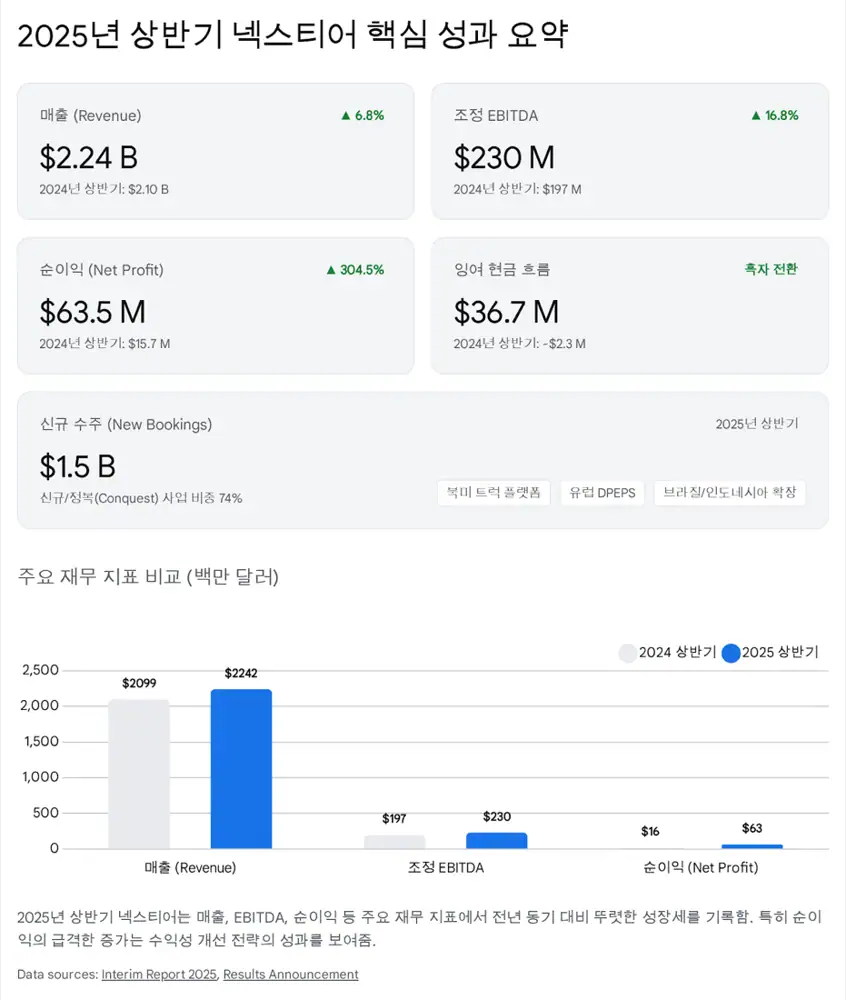The width and height of the screenshot is (846, 1000).
Task: Click the 16.8% growth arrow on EBITDA card
Action: tap(774, 115)
